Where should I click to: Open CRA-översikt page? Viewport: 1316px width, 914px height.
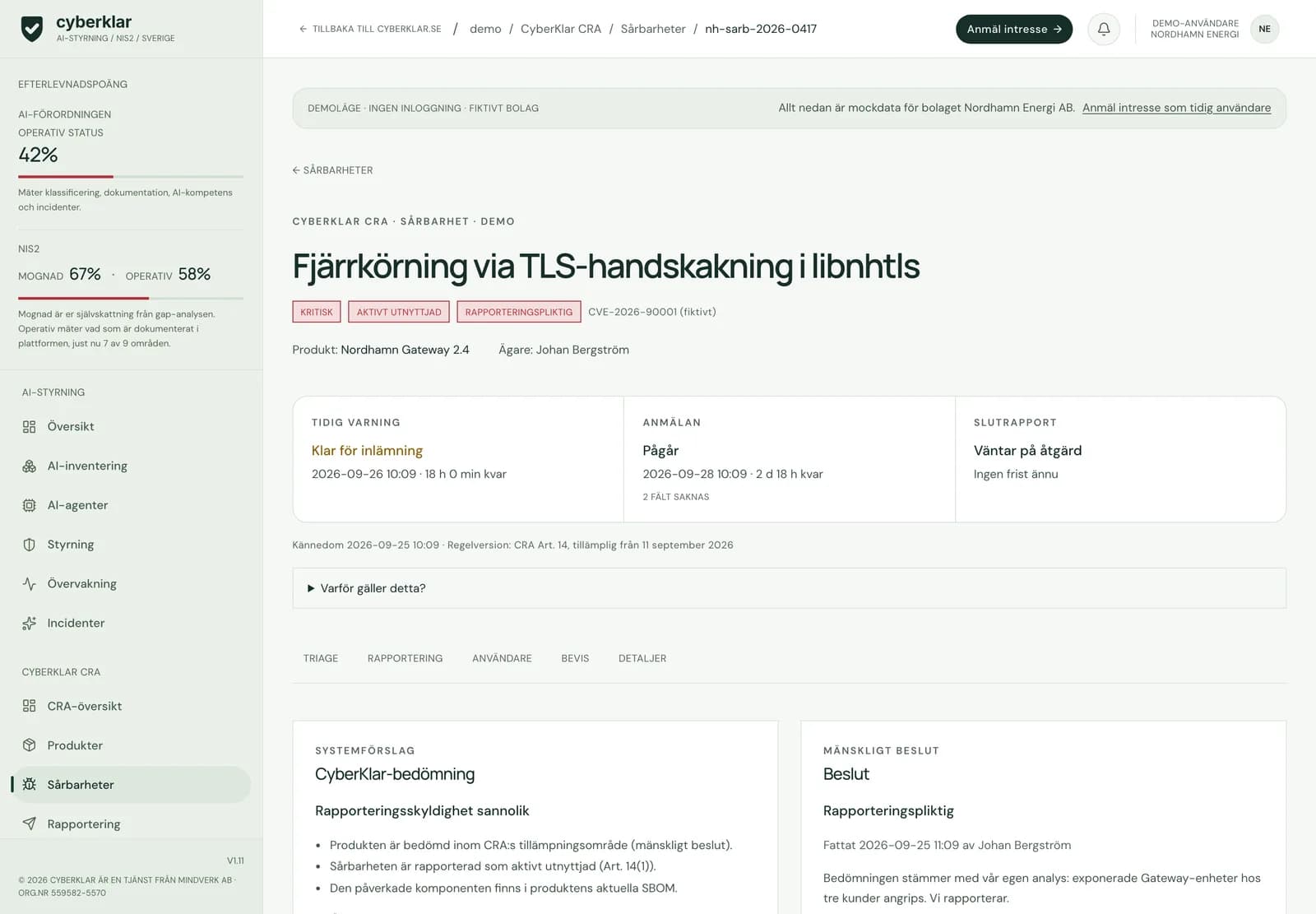132,706
